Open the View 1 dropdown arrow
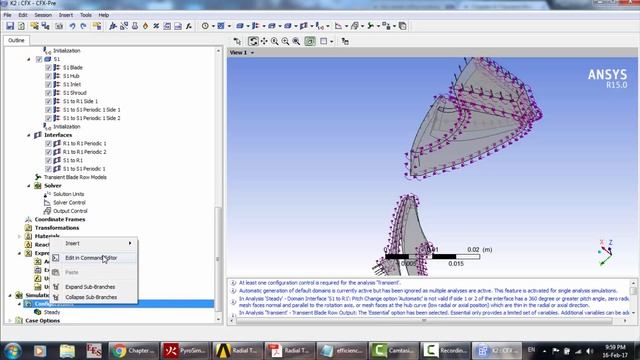The image size is (640, 360). 252,53
